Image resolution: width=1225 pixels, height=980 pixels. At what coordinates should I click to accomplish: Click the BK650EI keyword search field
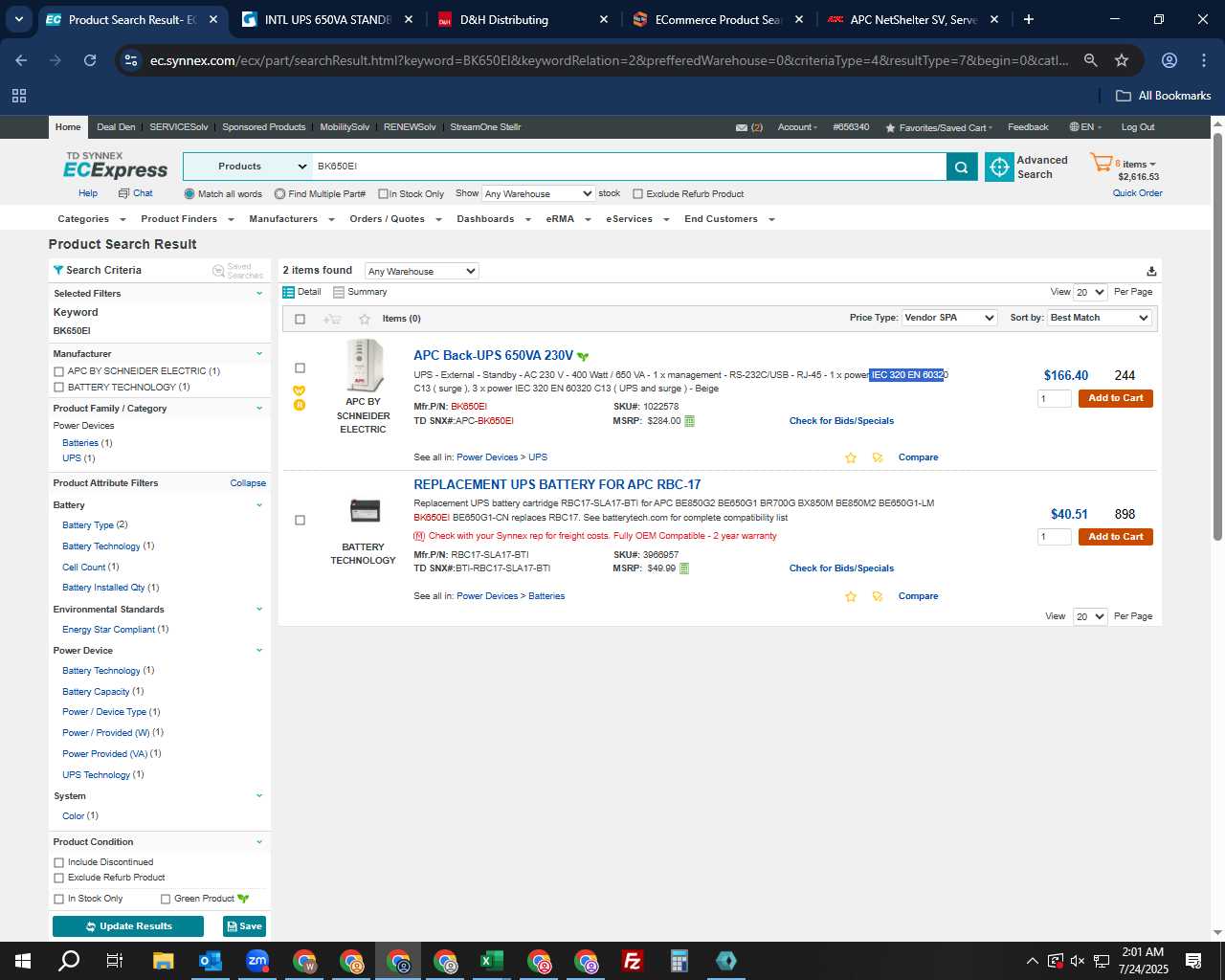(x=629, y=167)
